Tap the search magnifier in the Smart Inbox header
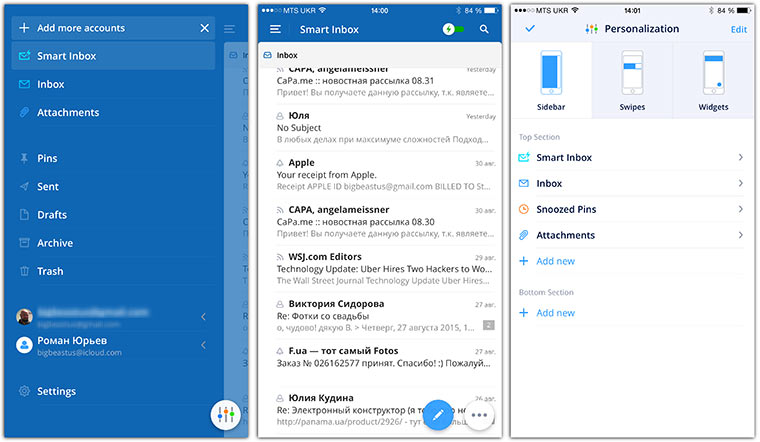 (484, 29)
